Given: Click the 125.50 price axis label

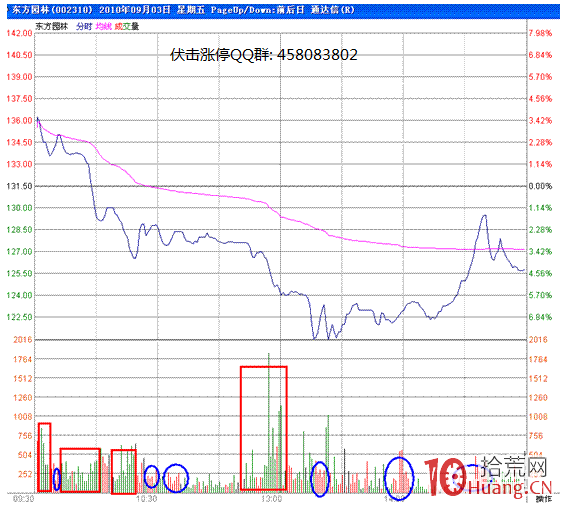Looking at the screenshot, I should coord(19,274).
